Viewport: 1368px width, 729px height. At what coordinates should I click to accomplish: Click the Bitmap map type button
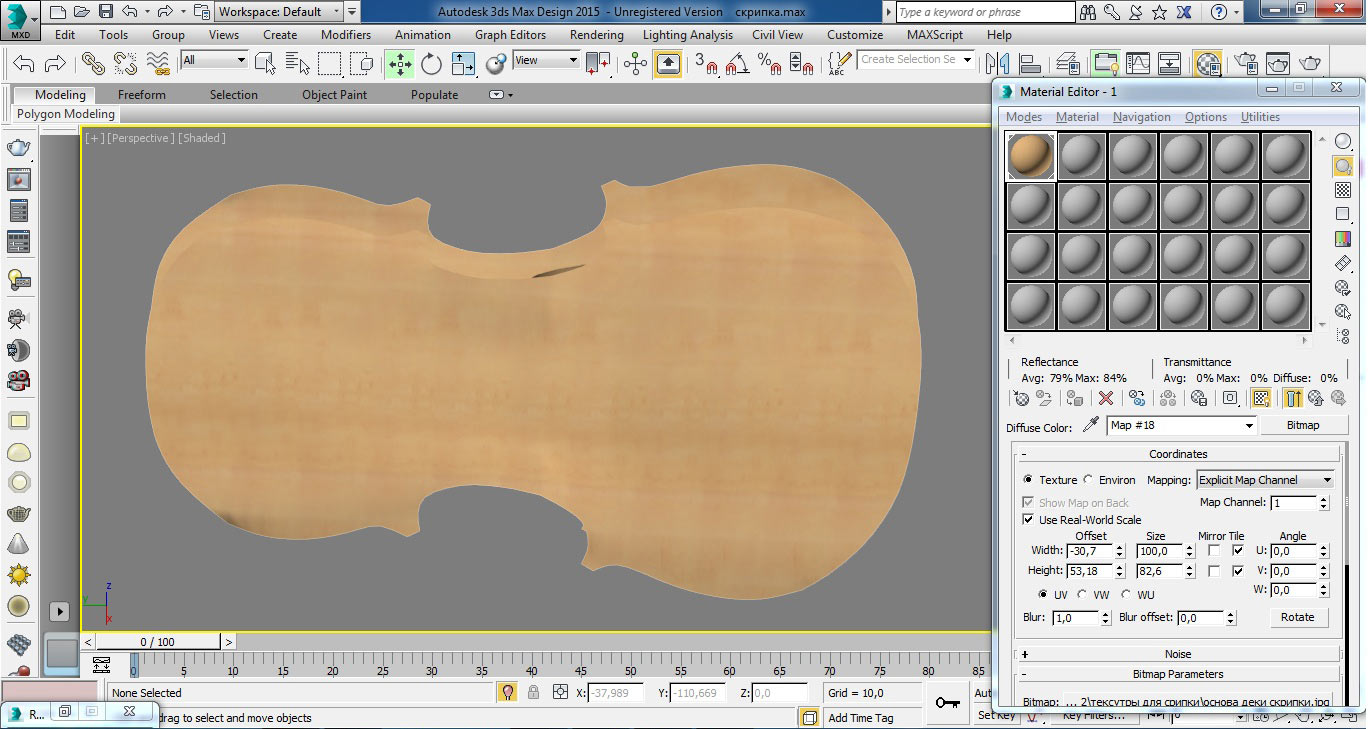click(1302, 425)
